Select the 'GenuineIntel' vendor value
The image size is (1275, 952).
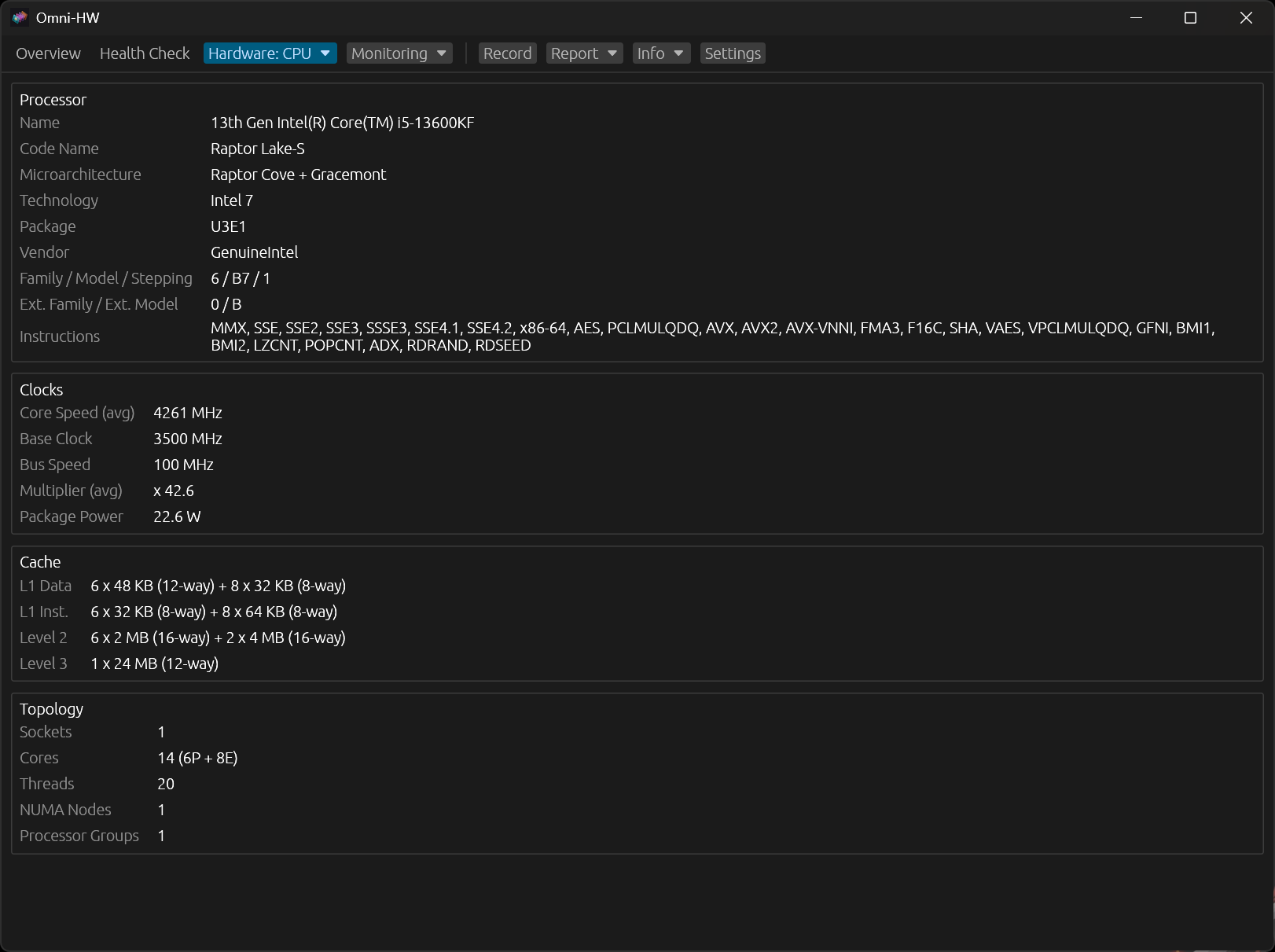(255, 252)
